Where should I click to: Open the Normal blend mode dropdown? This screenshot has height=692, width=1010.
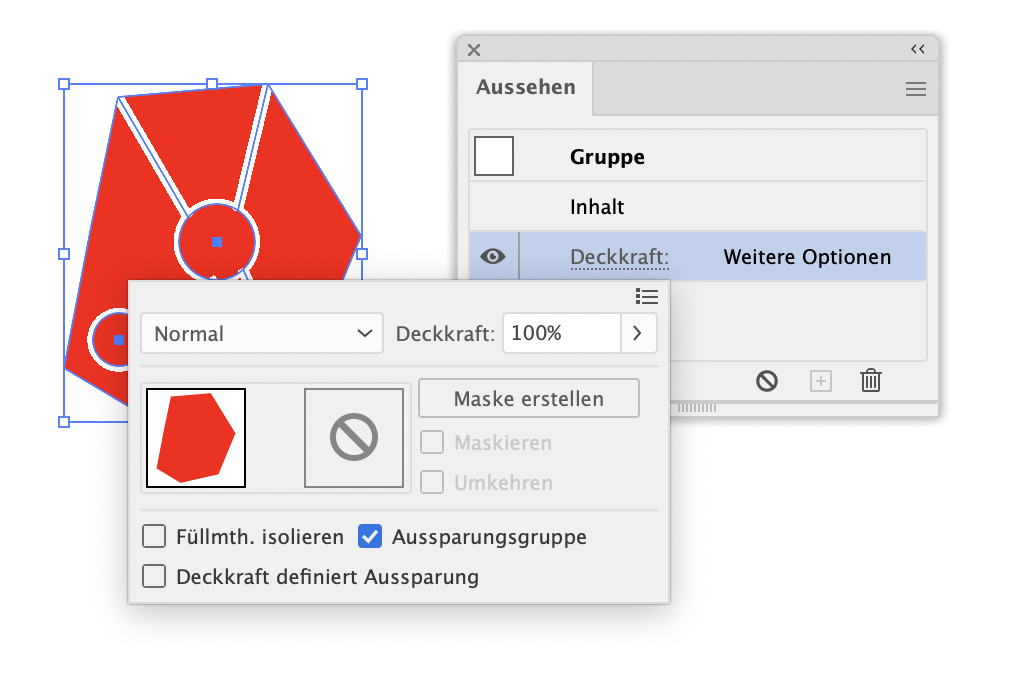262,333
